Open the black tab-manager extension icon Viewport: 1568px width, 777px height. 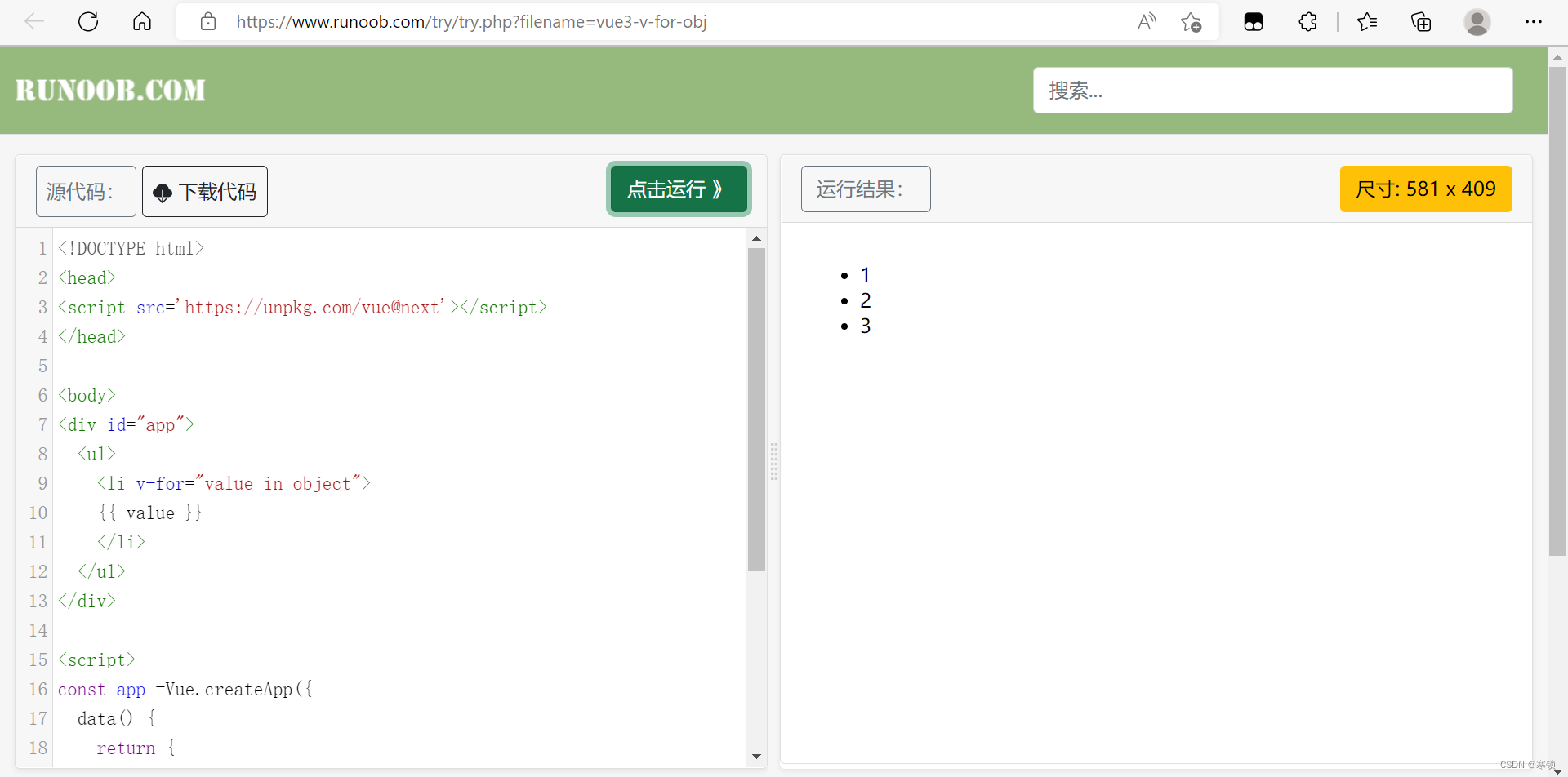tap(1254, 22)
